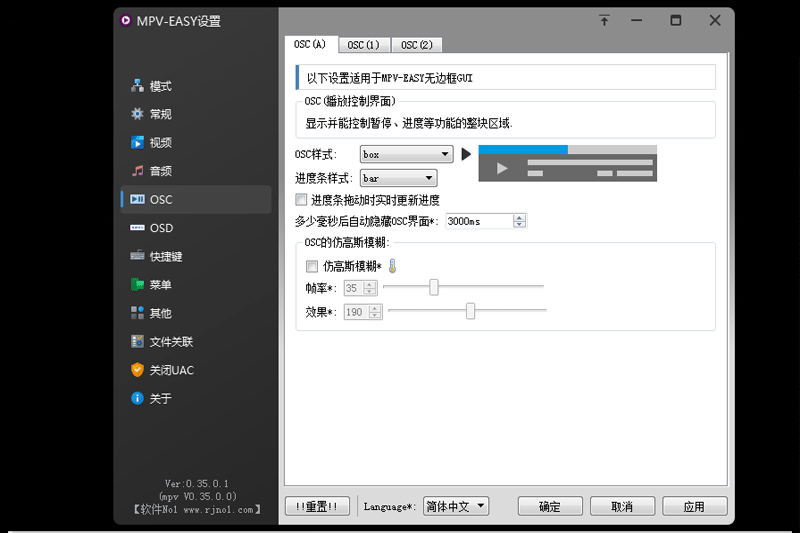Open the OSD sidebar icon
Screen dimensions: 800x533
(137, 227)
